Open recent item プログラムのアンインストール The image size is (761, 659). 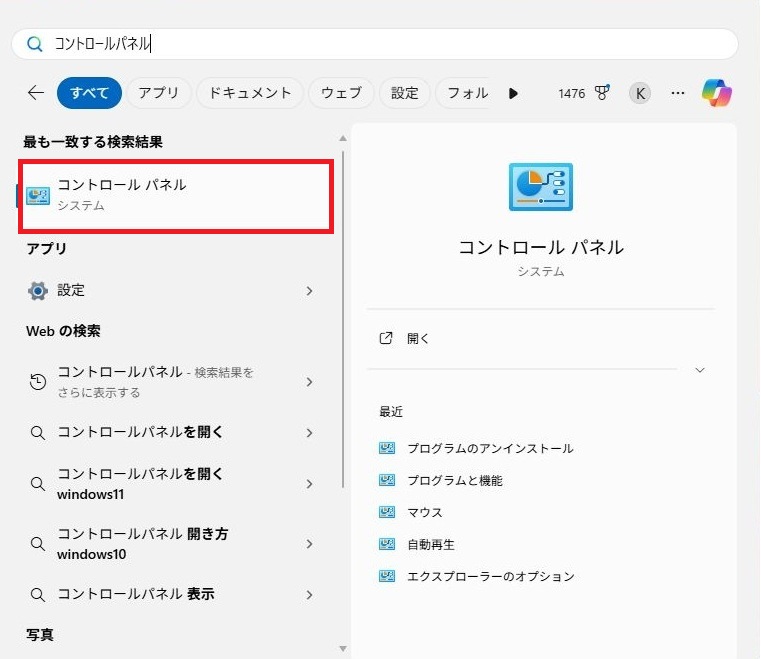(x=490, y=448)
